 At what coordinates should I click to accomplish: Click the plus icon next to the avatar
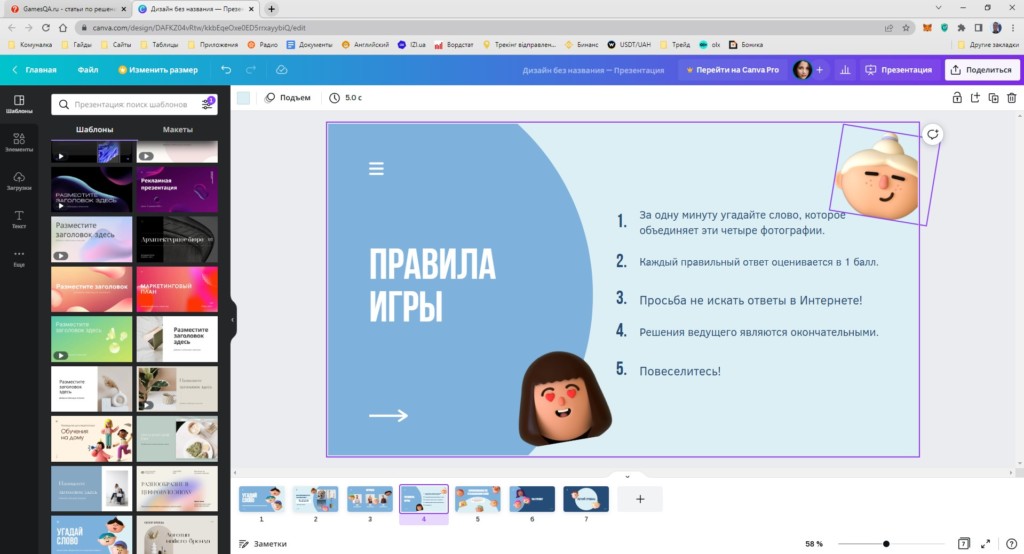(x=820, y=70)
